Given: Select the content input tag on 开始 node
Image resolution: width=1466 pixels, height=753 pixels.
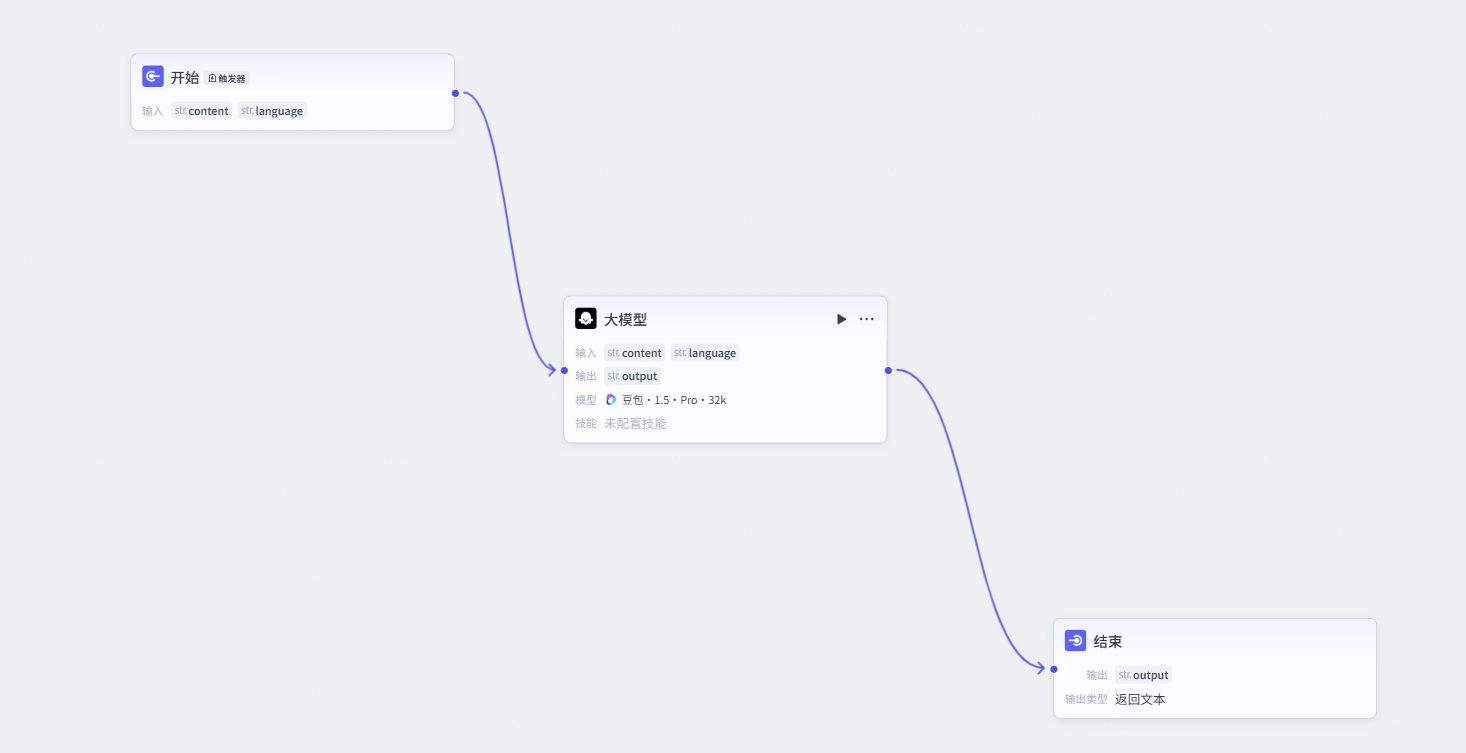Looking at the screenshot, I should coord(201,111).
